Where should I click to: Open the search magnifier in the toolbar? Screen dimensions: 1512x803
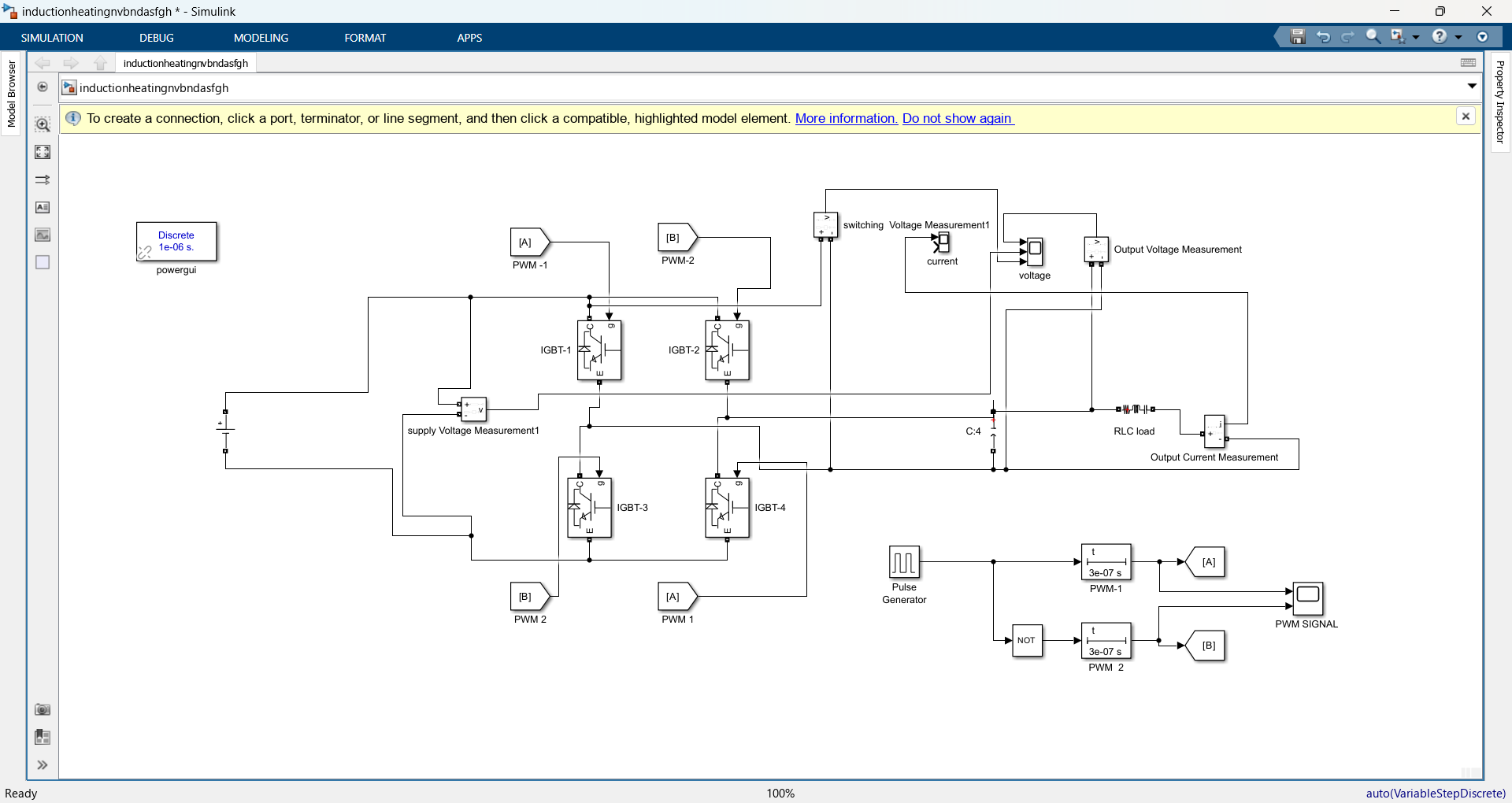click(x=1373, y=37)
